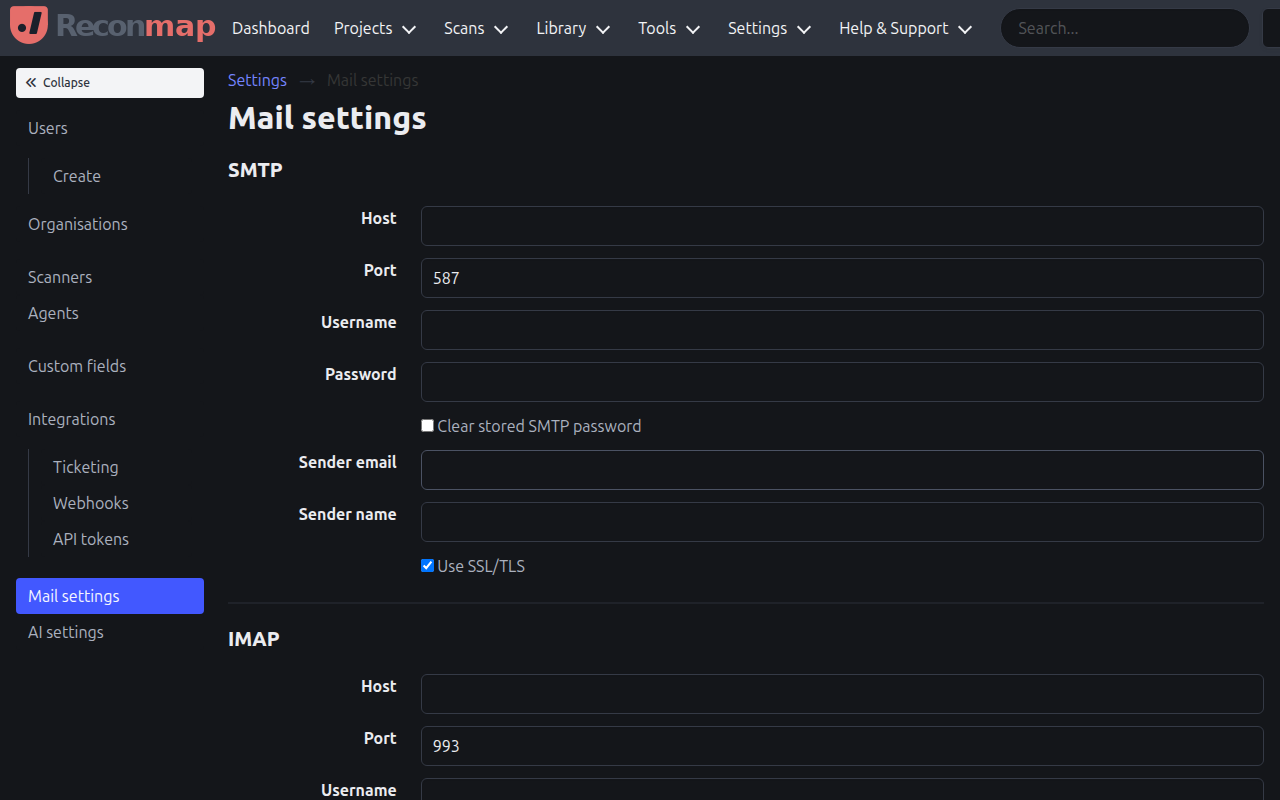
Task: Open the Projects dropdown
Action: tap(374, 28)
